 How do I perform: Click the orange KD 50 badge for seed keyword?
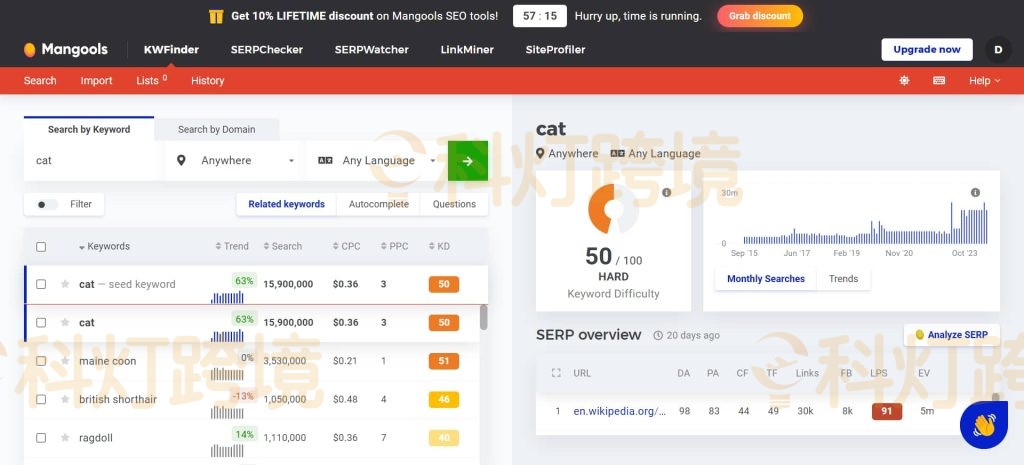pos(444,284)
